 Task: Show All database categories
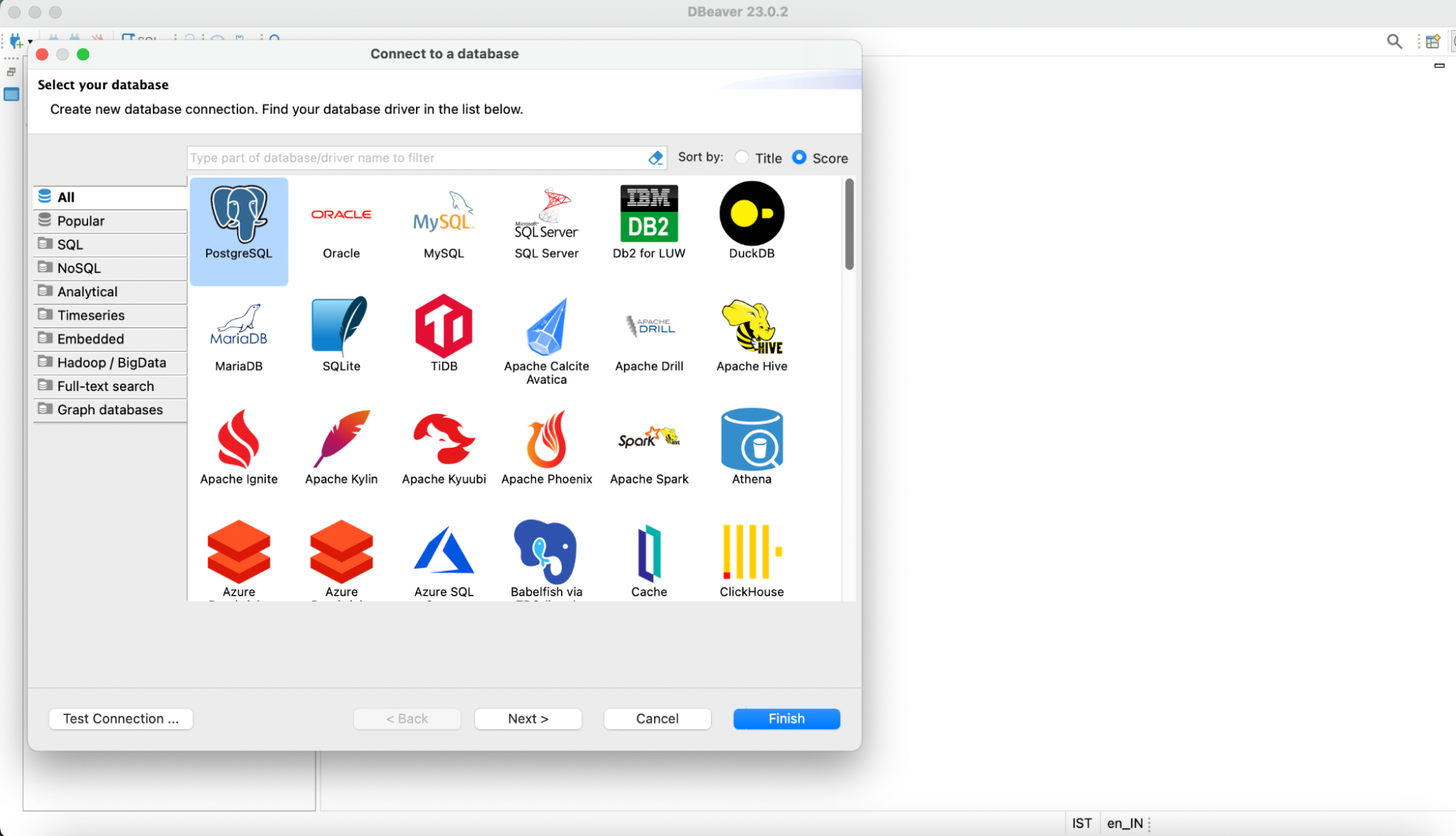coord(110,197)
